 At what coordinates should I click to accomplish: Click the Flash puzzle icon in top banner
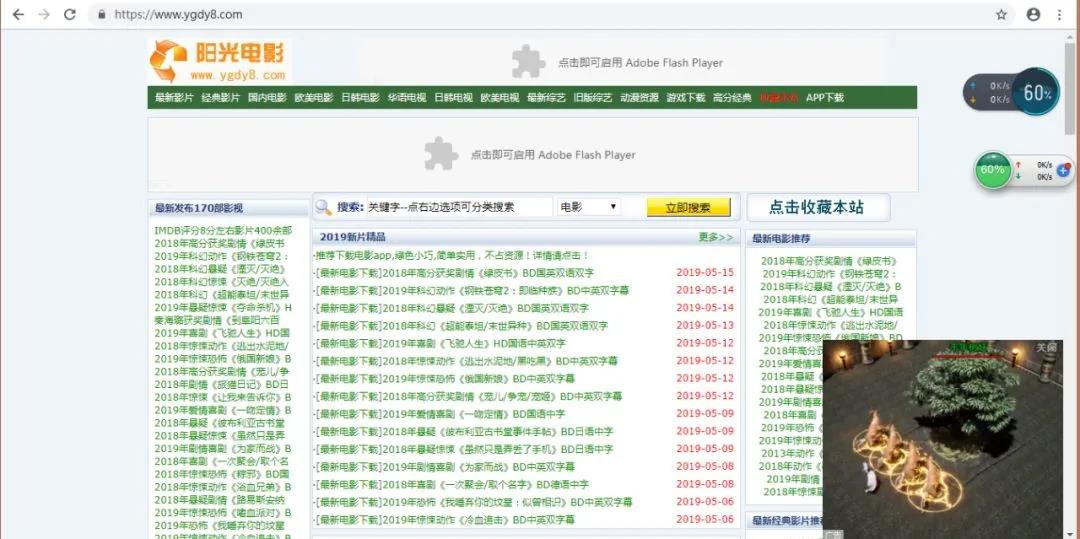coord(528,62)
